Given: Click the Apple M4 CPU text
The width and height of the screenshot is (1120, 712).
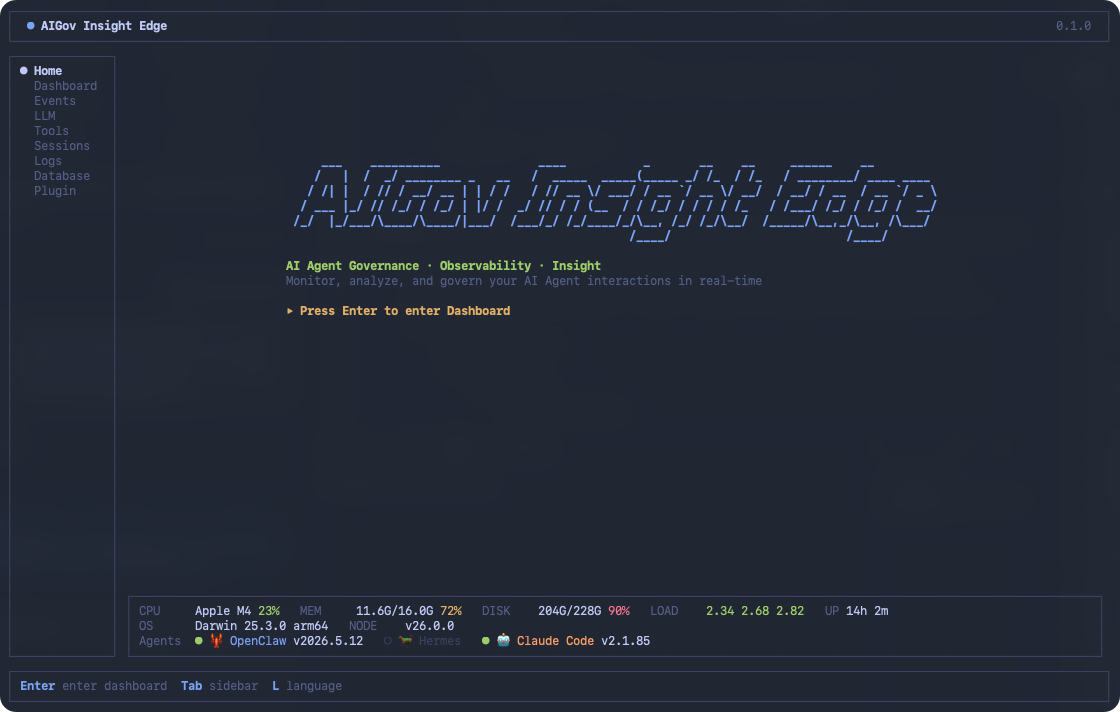Looking at the screenshot, I should 223,611.
